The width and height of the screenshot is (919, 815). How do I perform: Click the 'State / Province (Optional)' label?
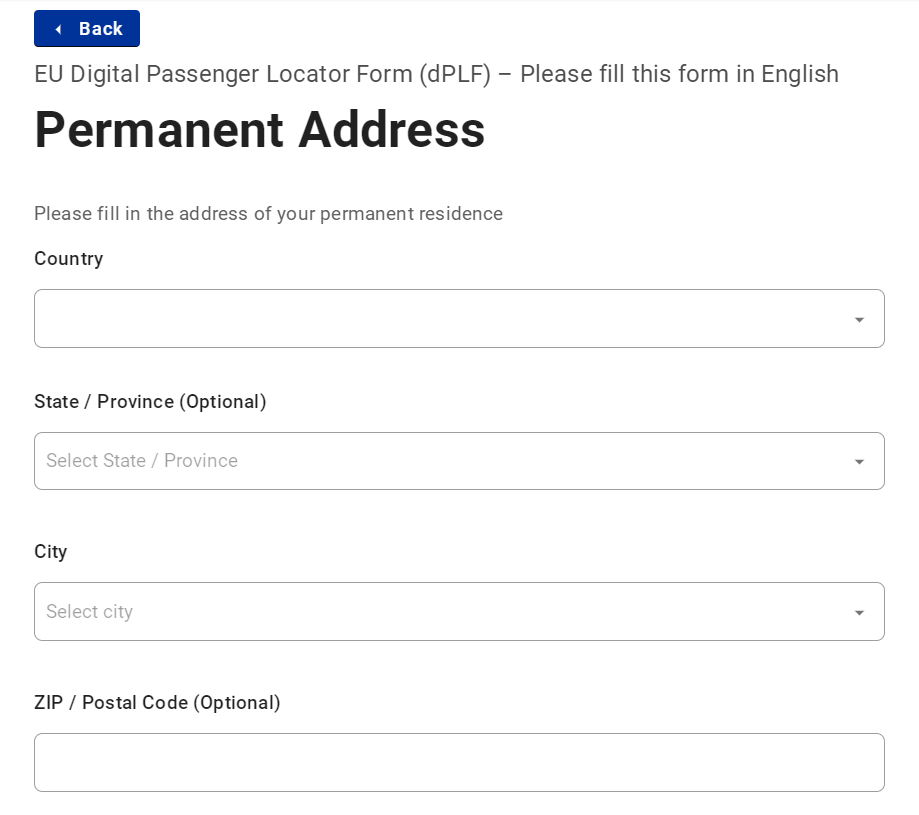coord(150,402)
